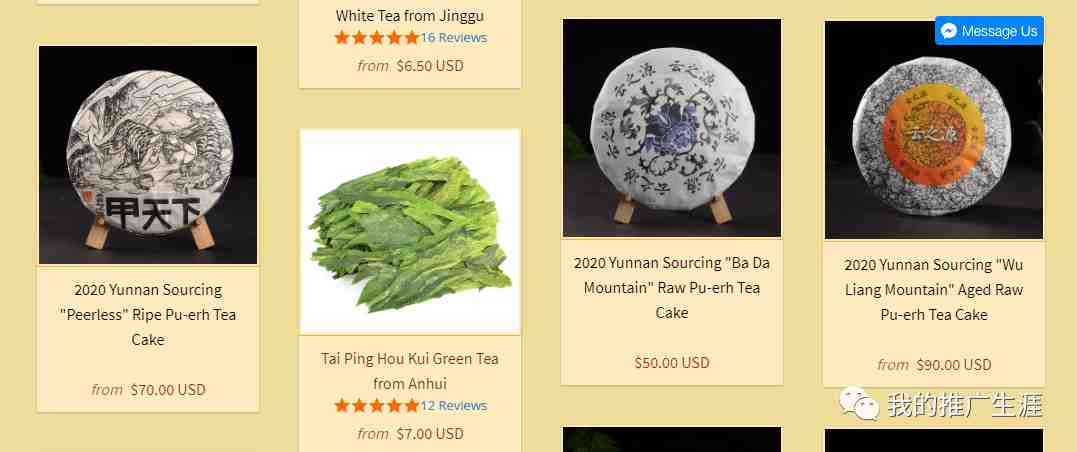This screenshot has width=1077, height=452.
Task: Click the star rating beside 12 Reviews
Action: point(376,406)
